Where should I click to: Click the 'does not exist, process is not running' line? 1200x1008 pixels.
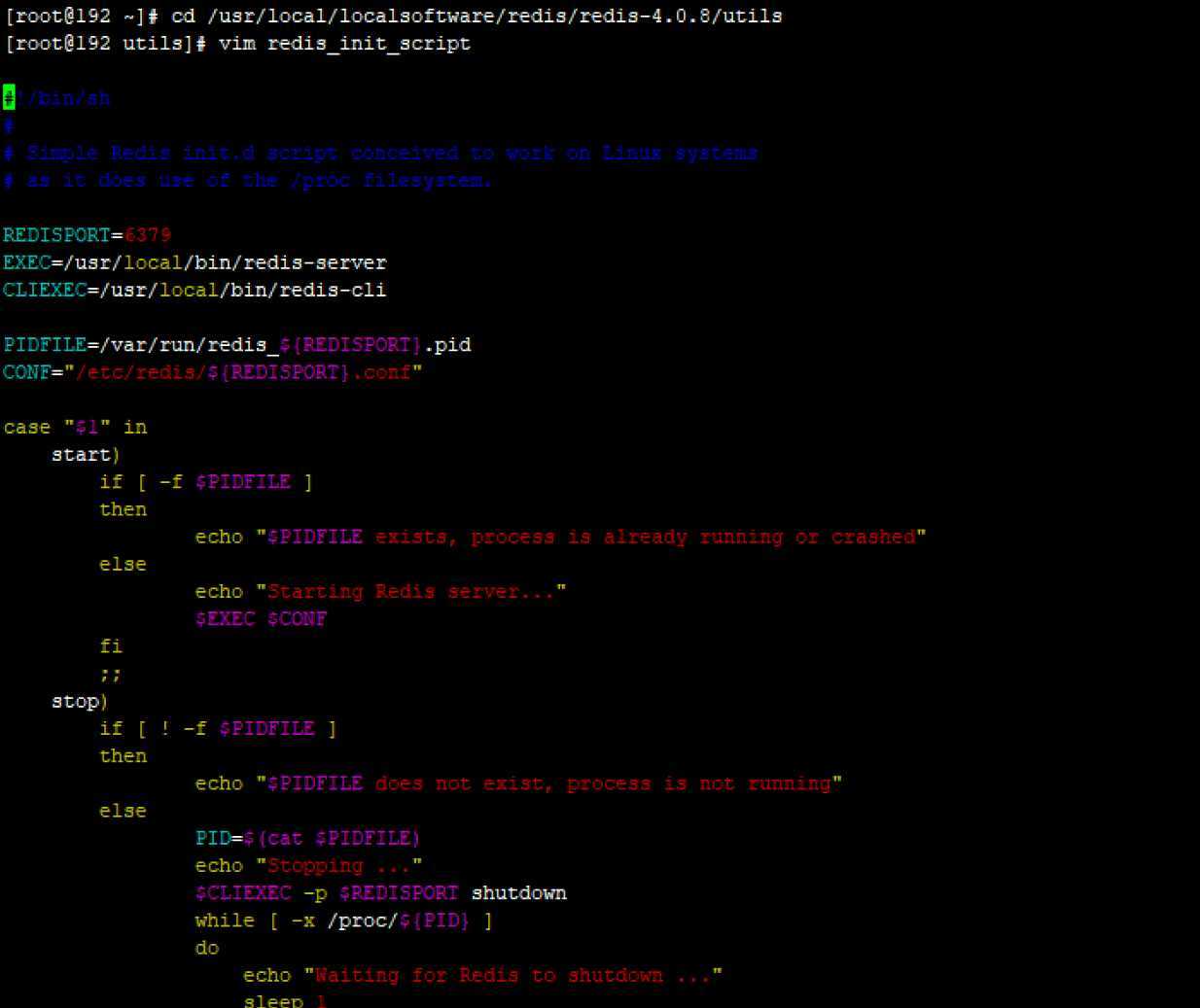pyautogui.click(x=518, y=783)
